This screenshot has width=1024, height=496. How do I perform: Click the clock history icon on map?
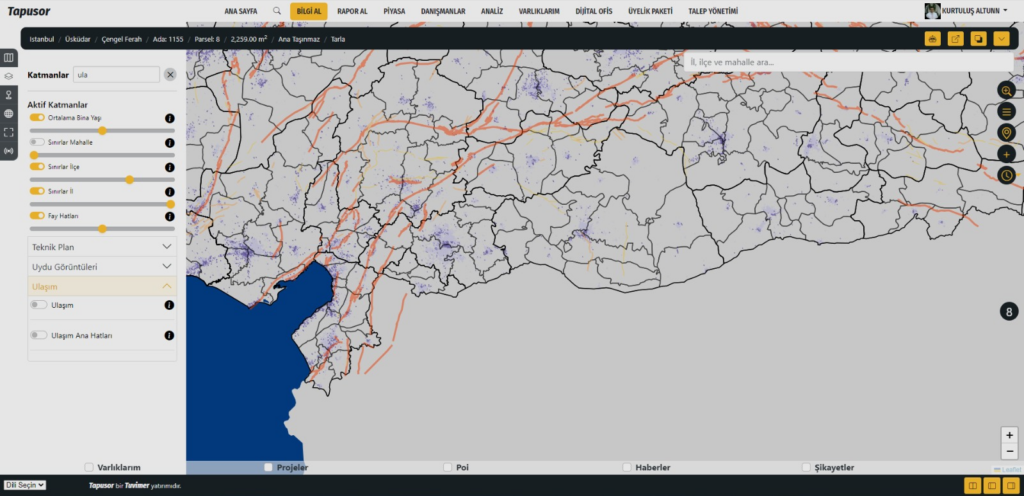[x=1006, y=175]
